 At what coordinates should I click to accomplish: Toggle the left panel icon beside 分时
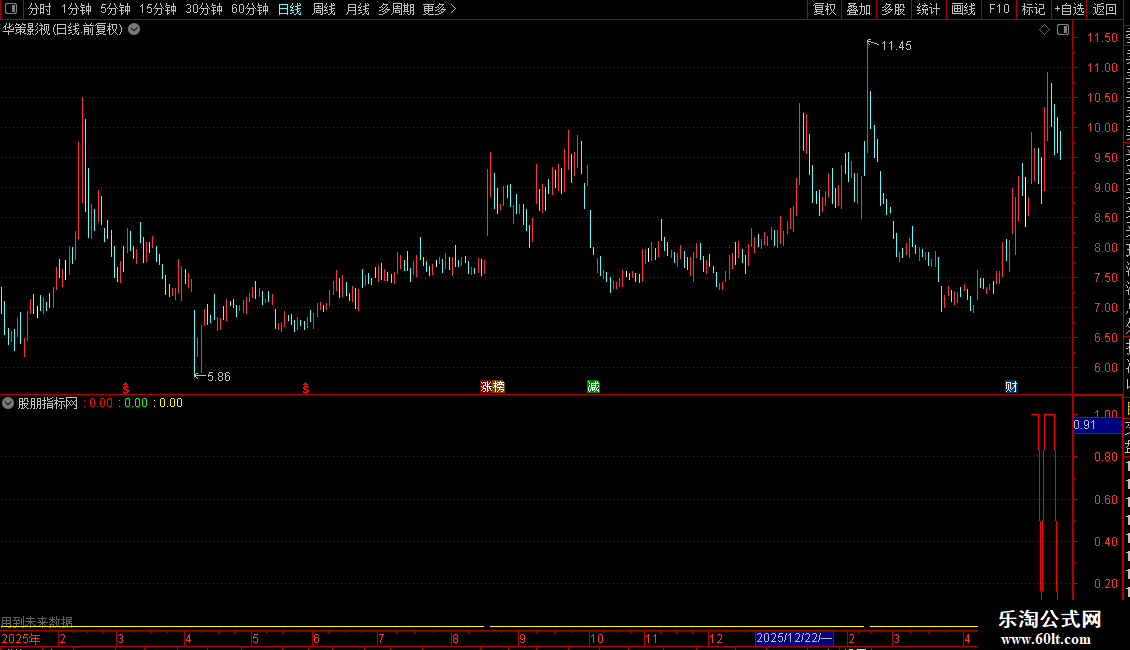(x=11, y=9)
